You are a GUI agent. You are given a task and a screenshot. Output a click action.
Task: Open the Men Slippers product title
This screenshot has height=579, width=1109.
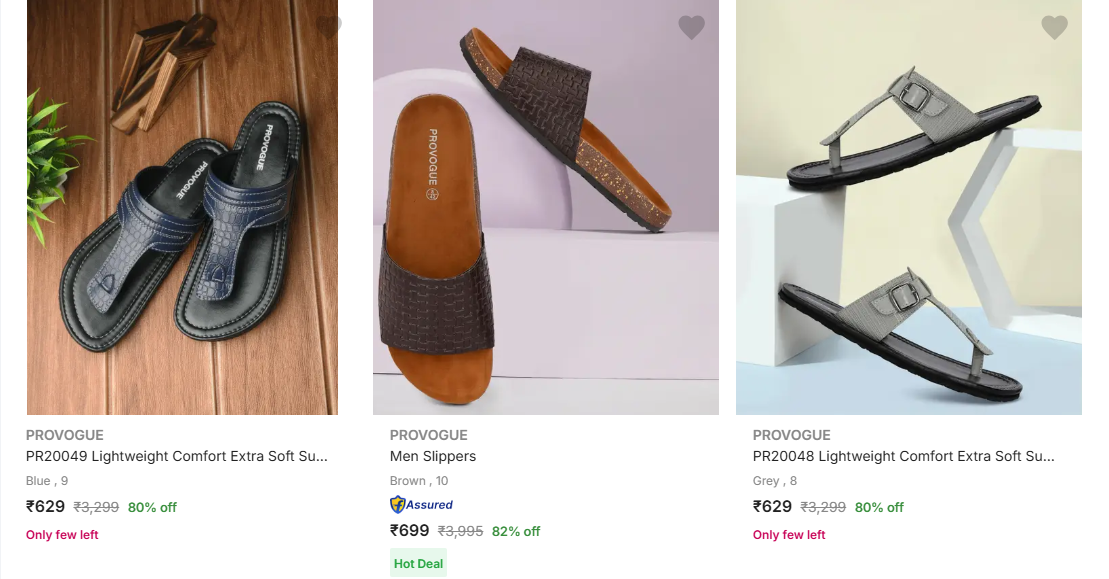coord(433,456)
